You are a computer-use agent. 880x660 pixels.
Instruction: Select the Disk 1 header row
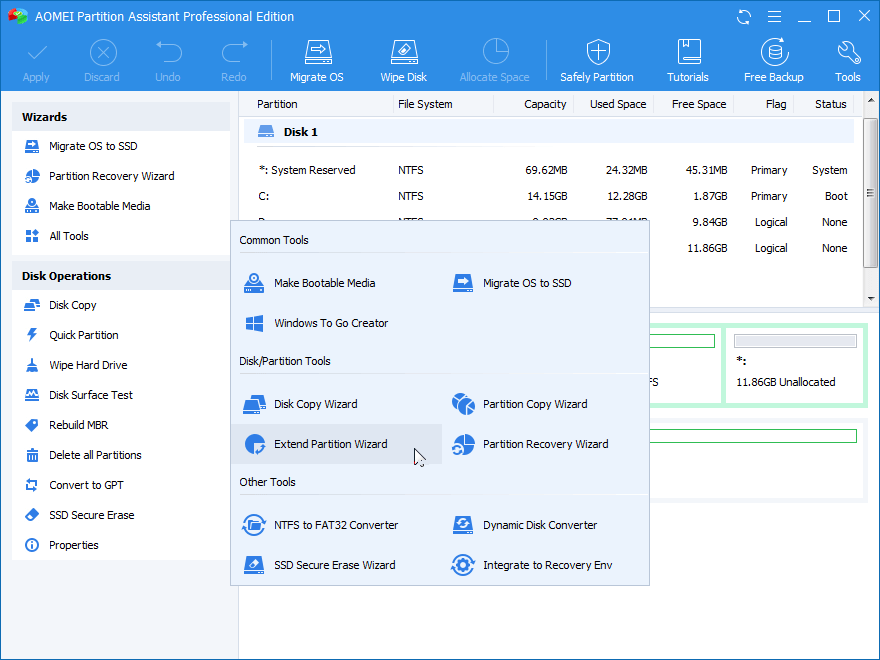549,132
